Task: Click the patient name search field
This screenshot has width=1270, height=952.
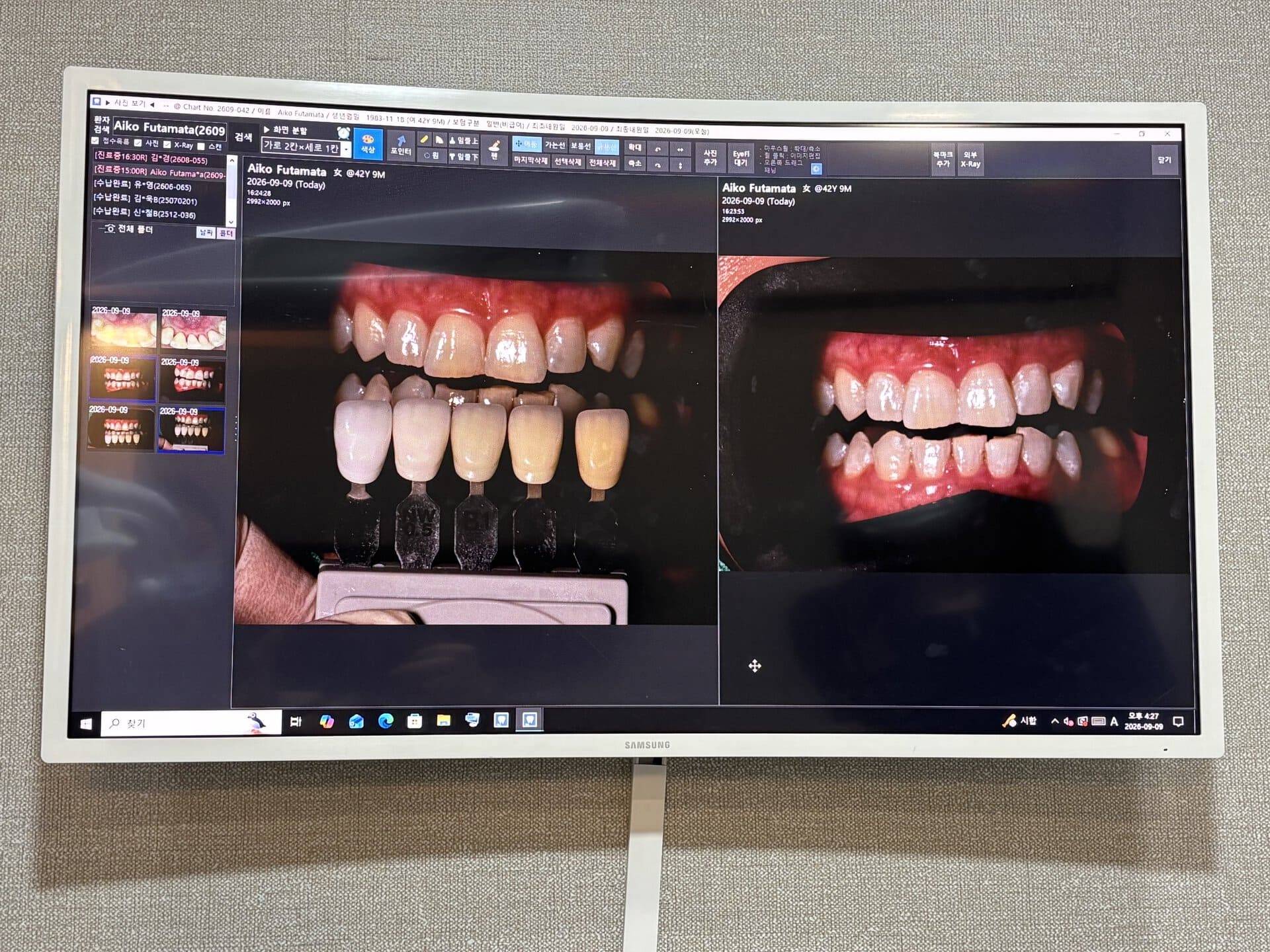Action: pos(169,129)
